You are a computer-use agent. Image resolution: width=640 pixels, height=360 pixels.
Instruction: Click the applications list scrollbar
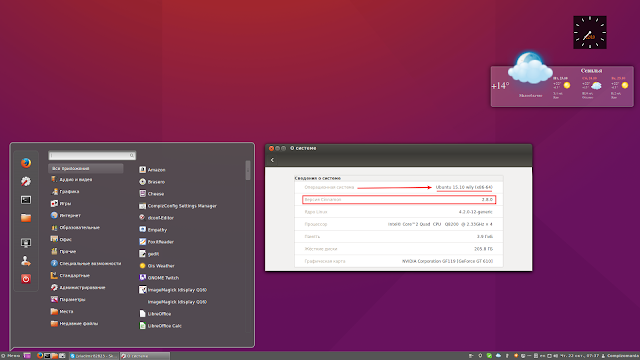click(248, 170)
